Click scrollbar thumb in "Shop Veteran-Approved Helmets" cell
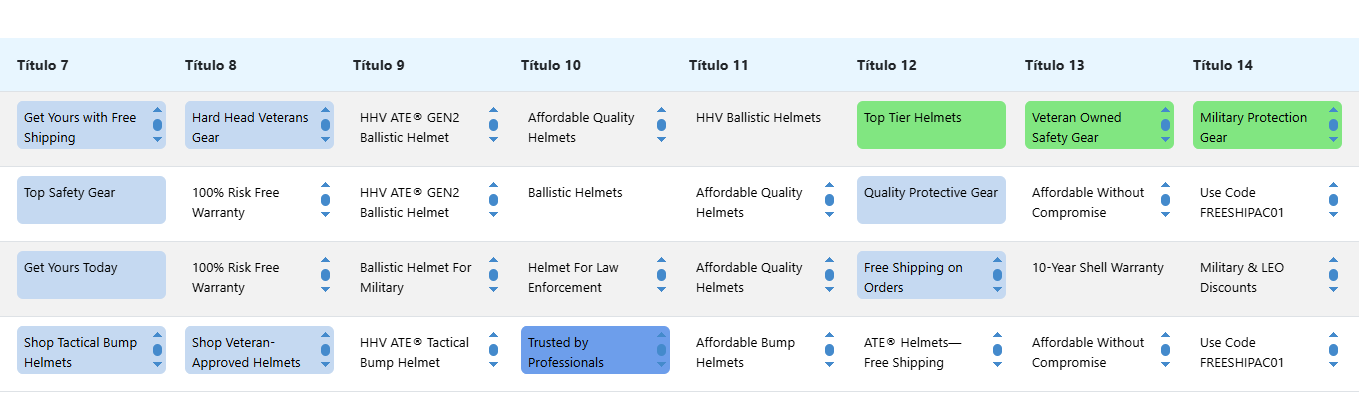Viewport: 1359px width, 394px height. (325, 350)
